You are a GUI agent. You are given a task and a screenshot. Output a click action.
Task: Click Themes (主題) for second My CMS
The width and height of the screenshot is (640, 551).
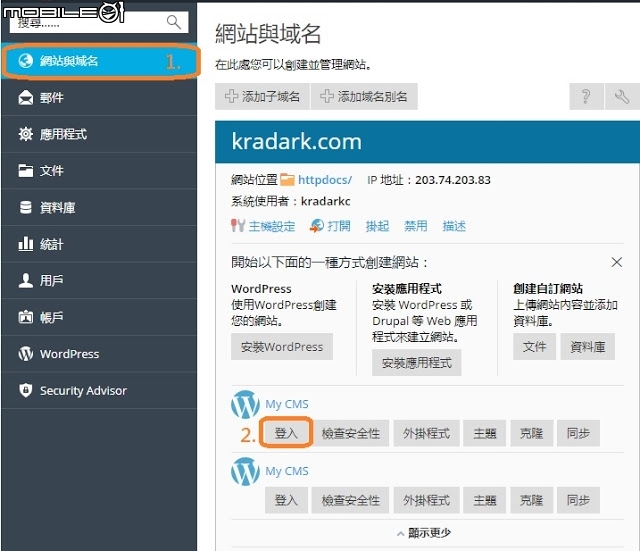click(485, 500)
